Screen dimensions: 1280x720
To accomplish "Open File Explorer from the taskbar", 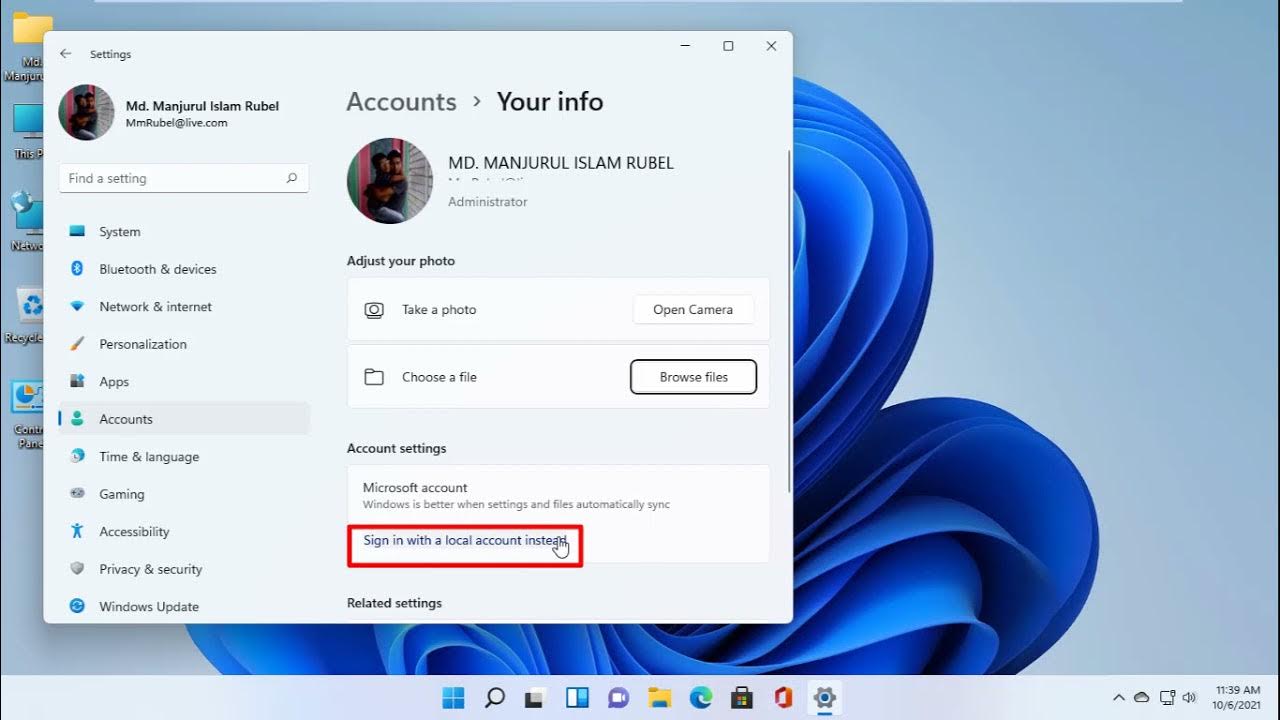I will (659, 697).
